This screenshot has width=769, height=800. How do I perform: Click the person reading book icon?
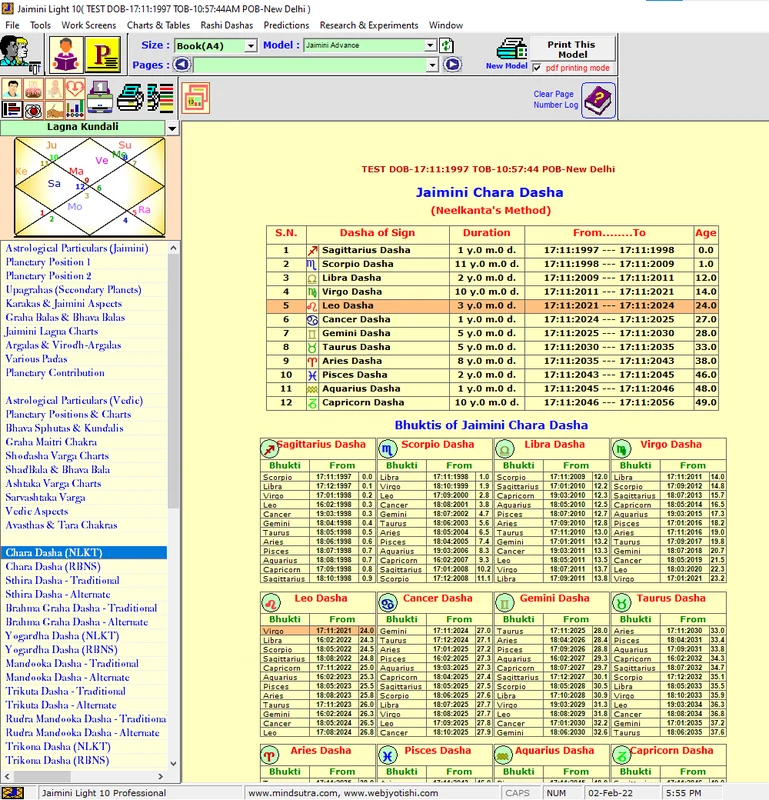[x=66, y=54]
